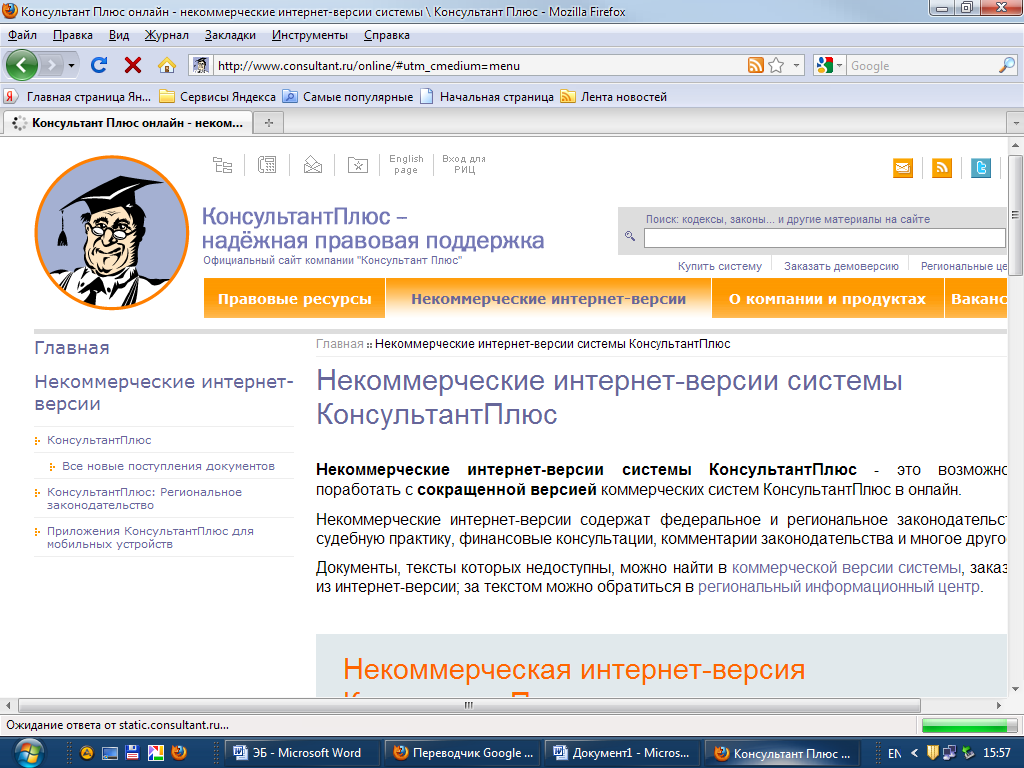This screenshot has height=768, width=1024.
Task: Click the magnifier search button in toolbar
Action: [x=1007, y=65]
